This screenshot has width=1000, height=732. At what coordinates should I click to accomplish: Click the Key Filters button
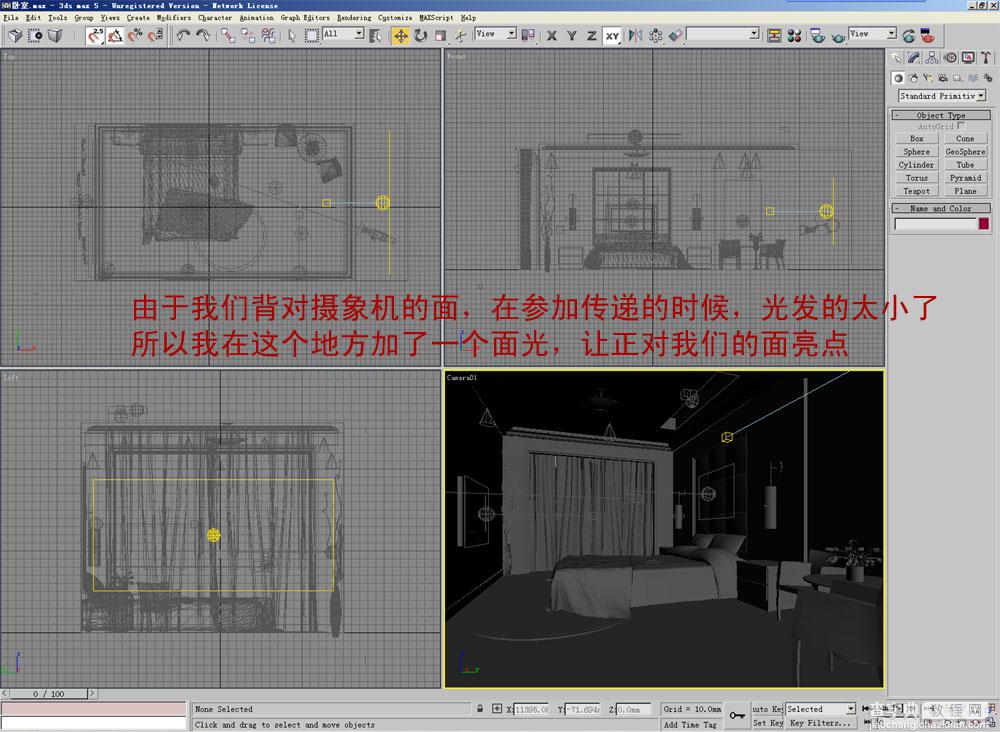coord(820,722)
